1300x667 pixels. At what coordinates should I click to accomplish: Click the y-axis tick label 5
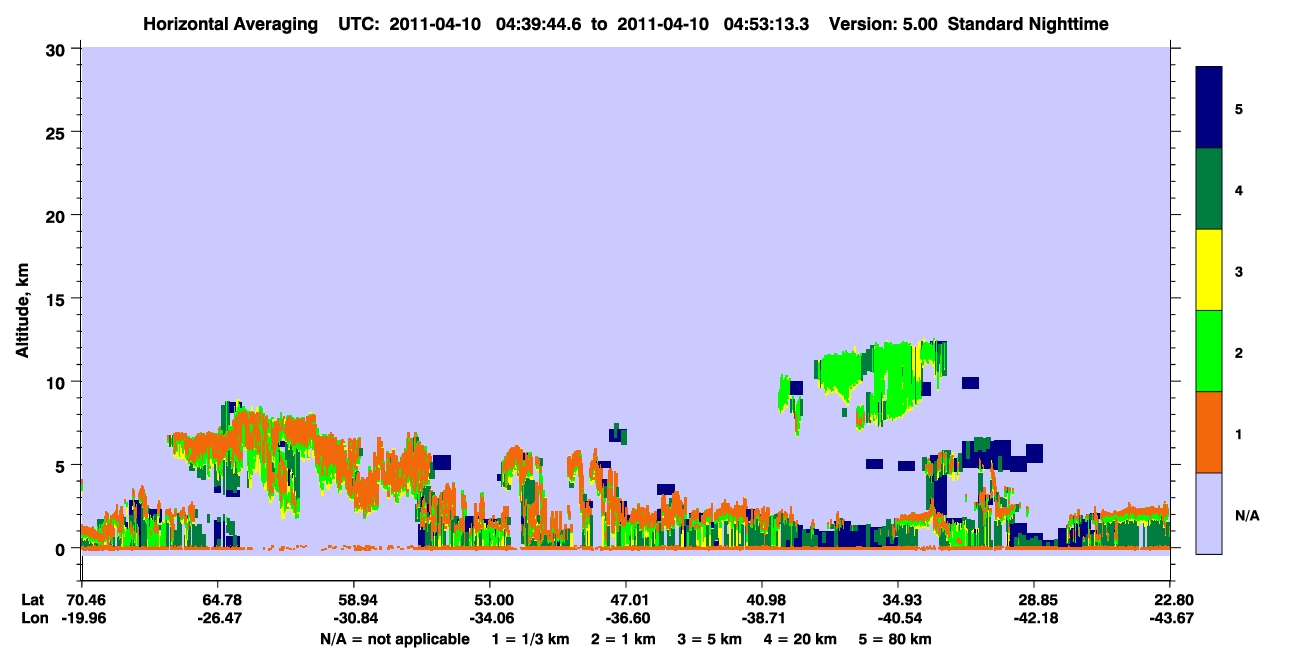coord(62,465)
